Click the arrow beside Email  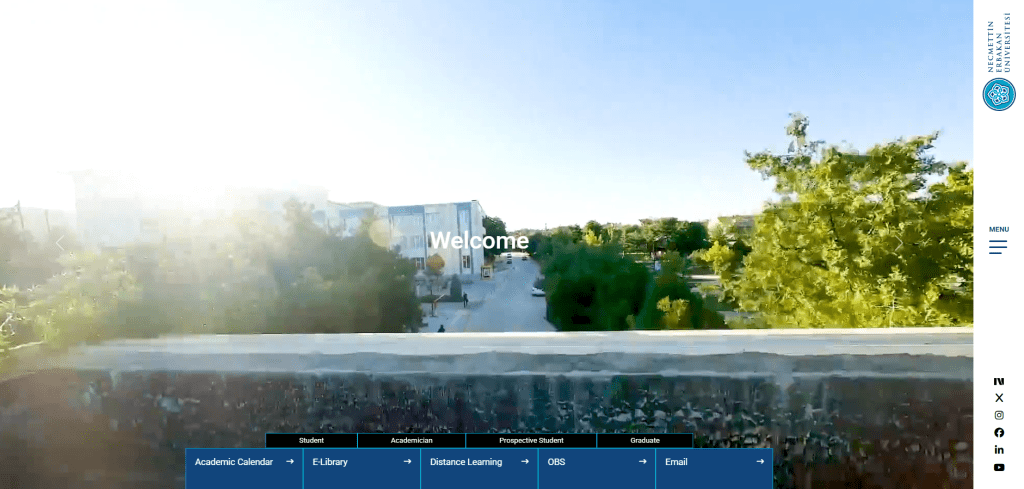pyautogui.click(x=760, y=462)
